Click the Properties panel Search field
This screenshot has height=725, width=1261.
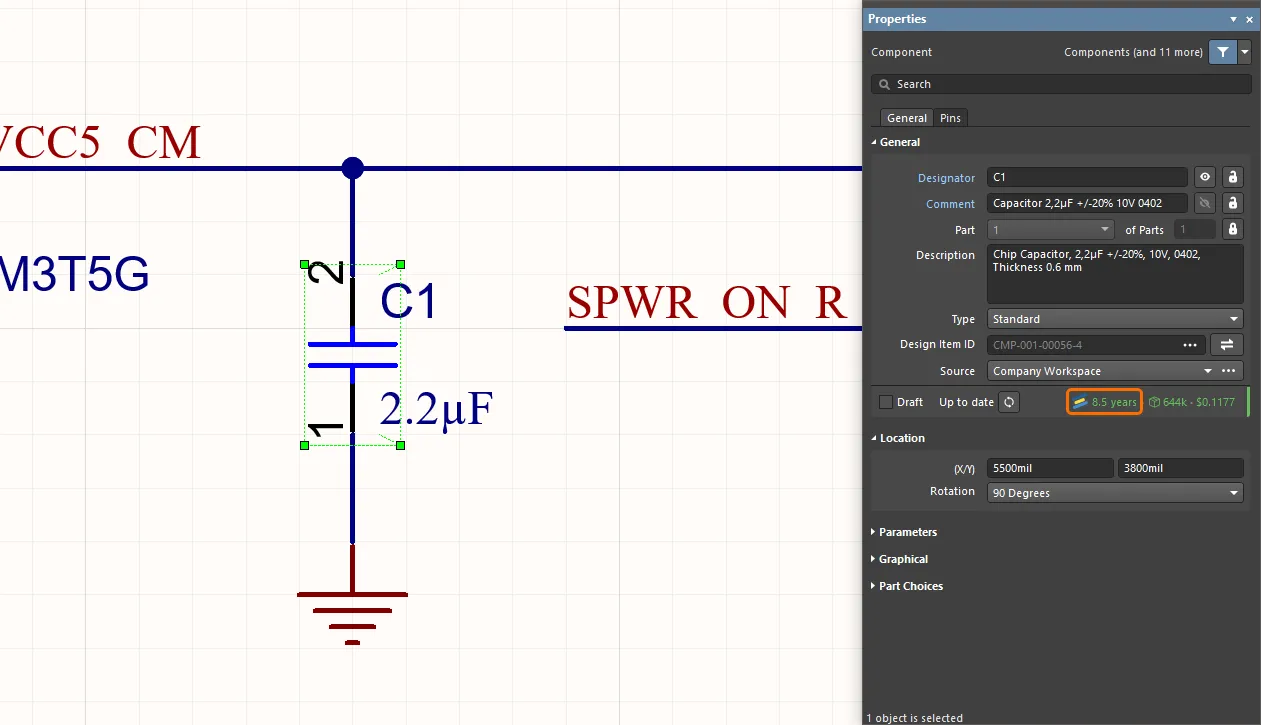[1060, 84]
